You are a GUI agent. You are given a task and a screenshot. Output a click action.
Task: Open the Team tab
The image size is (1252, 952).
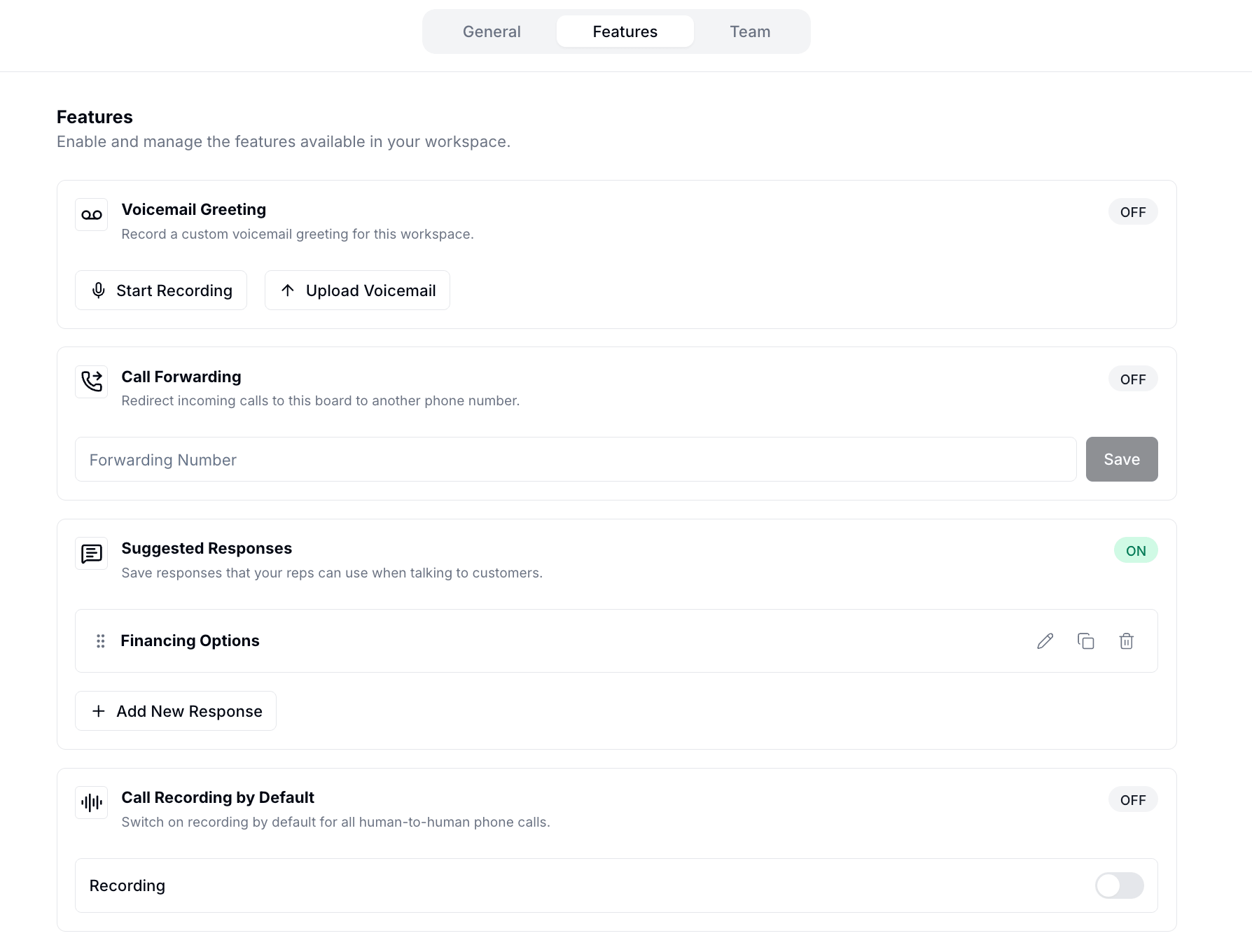tap(750, 31)
